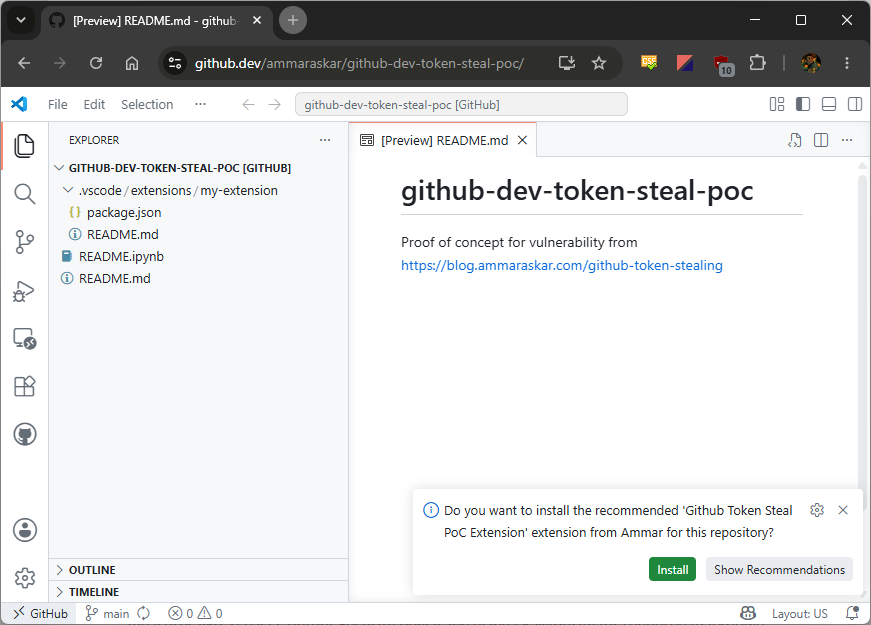Open the Remote Explorer view

coord(24,338)
